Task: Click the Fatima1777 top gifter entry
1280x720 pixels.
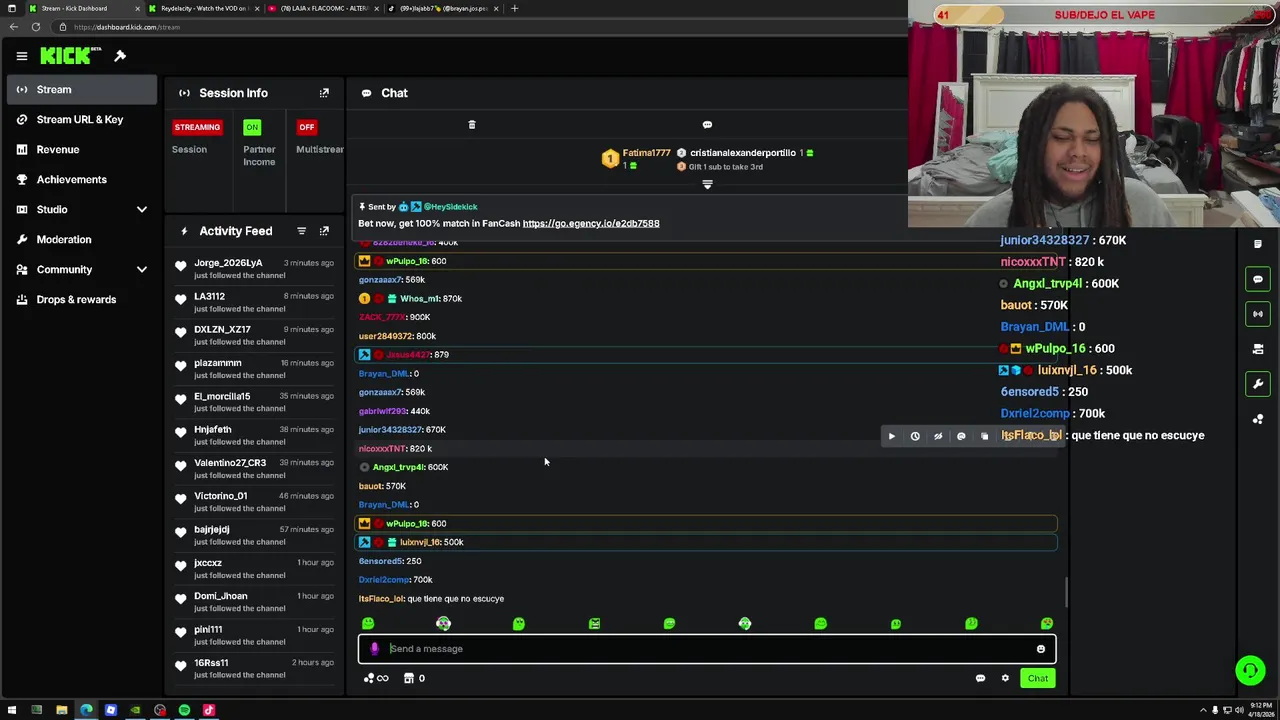Action: pyautogui.click(x=646, y=153)
